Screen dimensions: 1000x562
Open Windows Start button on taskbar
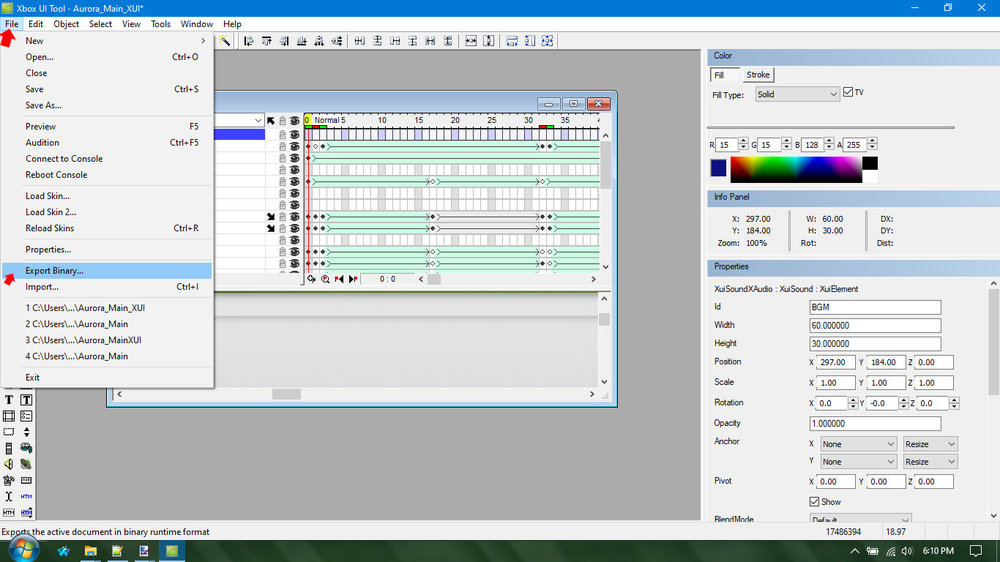[x=23, y=550]
